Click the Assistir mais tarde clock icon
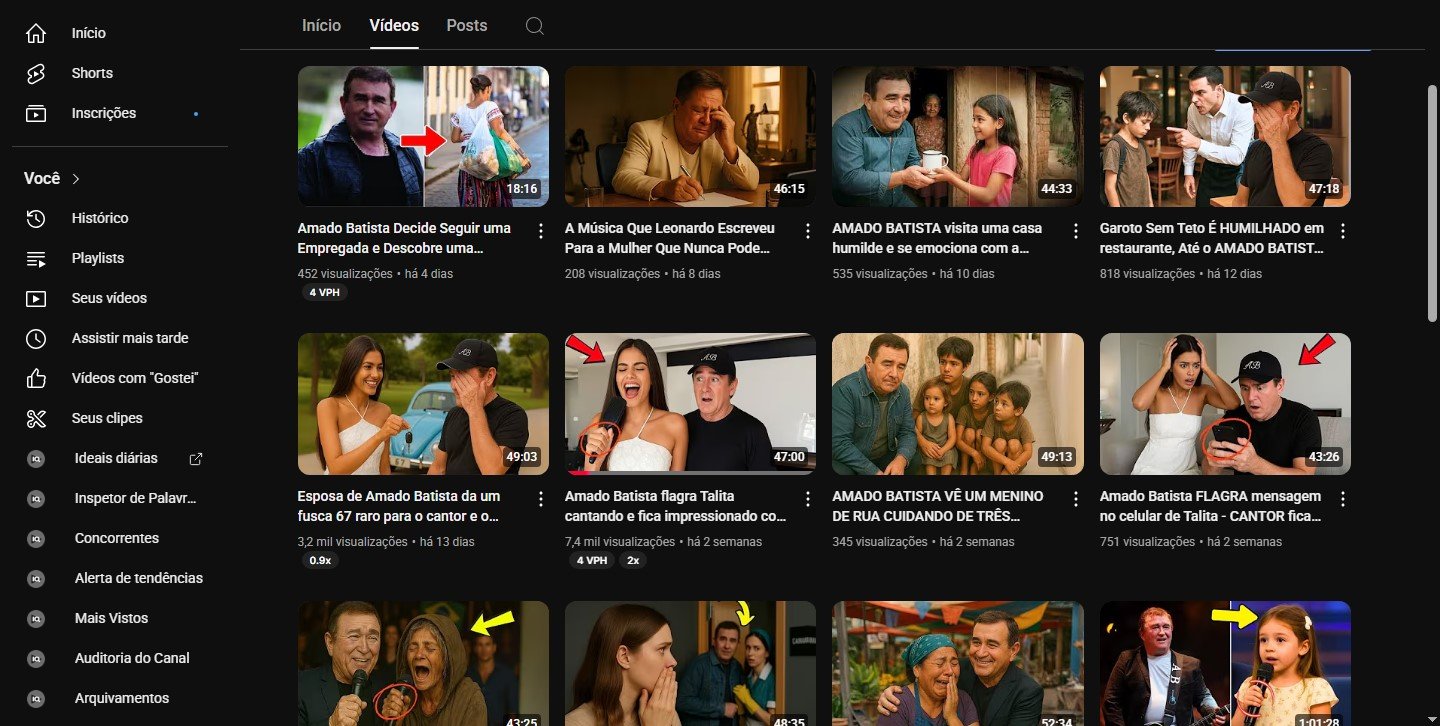The image size is (1440, 726). pyautogui.click(x=36, y=338)
